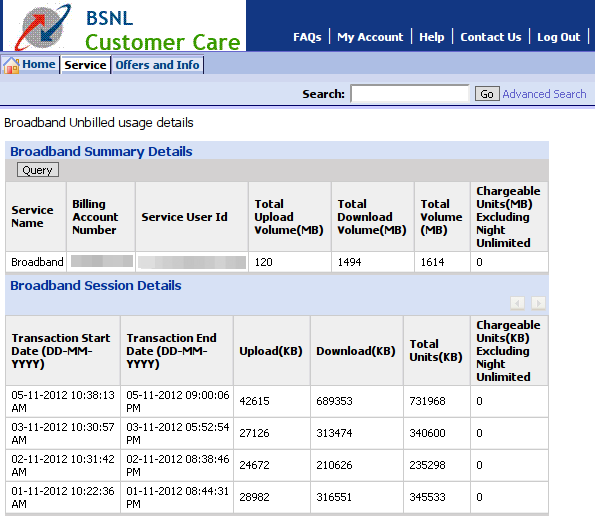Screen dimensions: 595x519
Task: Click the BSNL logo emblem
Action: point(42,27)
